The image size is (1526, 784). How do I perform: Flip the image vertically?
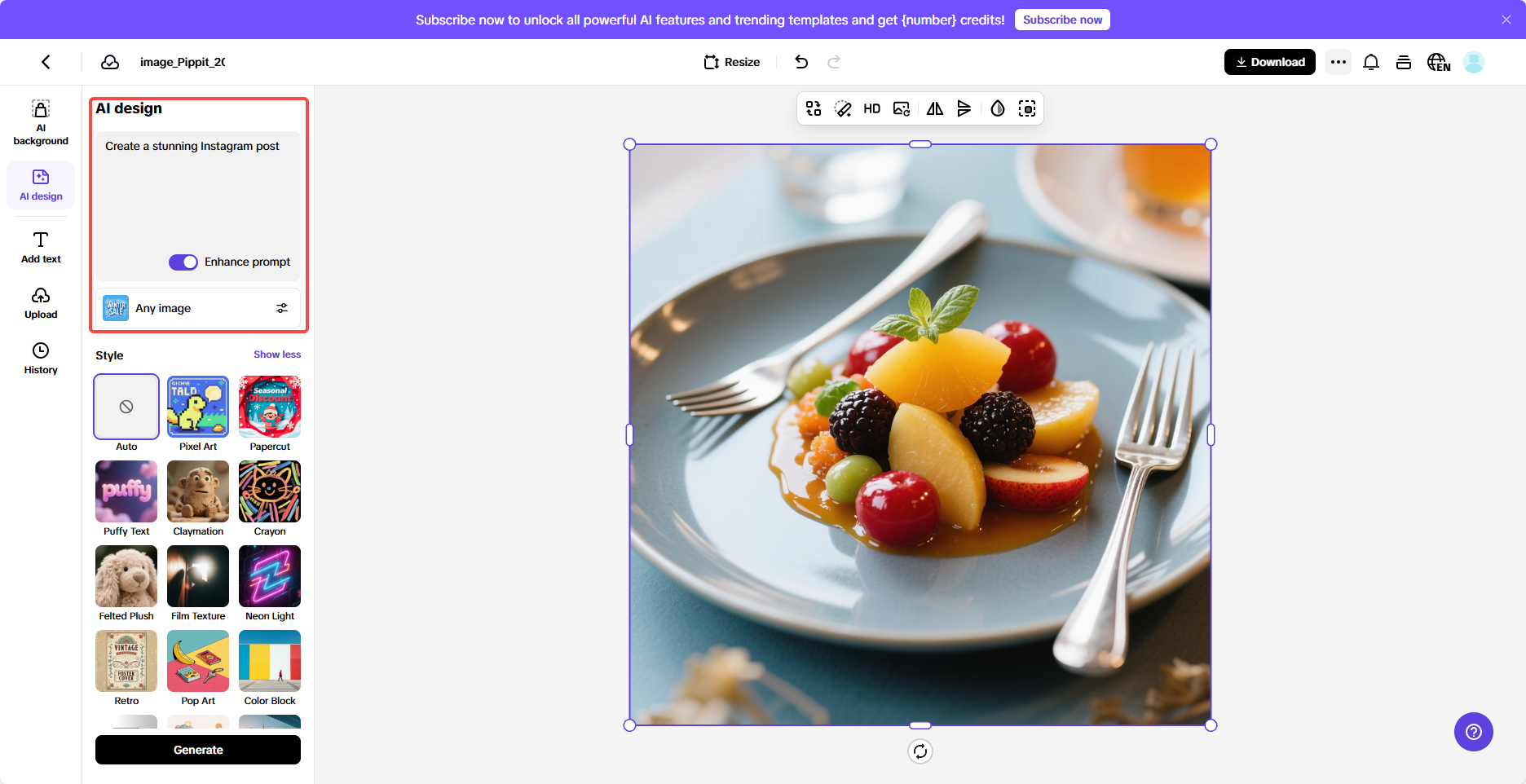[964, 108]
